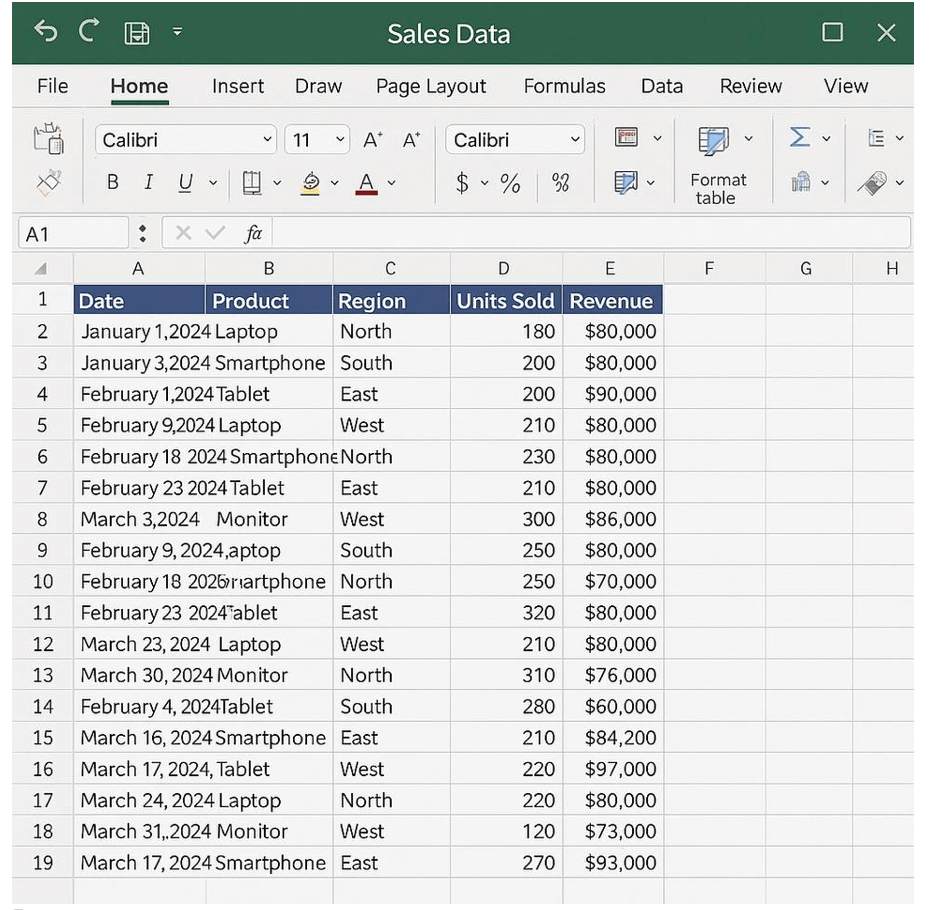Open the File menu
Image resolution: width=948 pixels, height=910 pixels.
tap(53, 86)
